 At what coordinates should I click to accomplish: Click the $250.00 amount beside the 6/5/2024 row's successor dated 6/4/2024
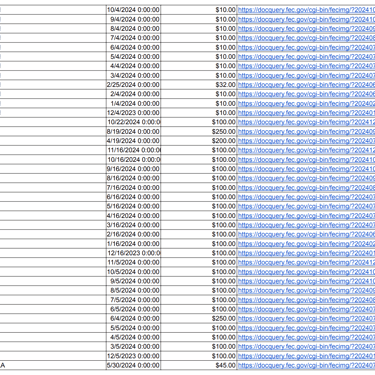coord(199,318)
